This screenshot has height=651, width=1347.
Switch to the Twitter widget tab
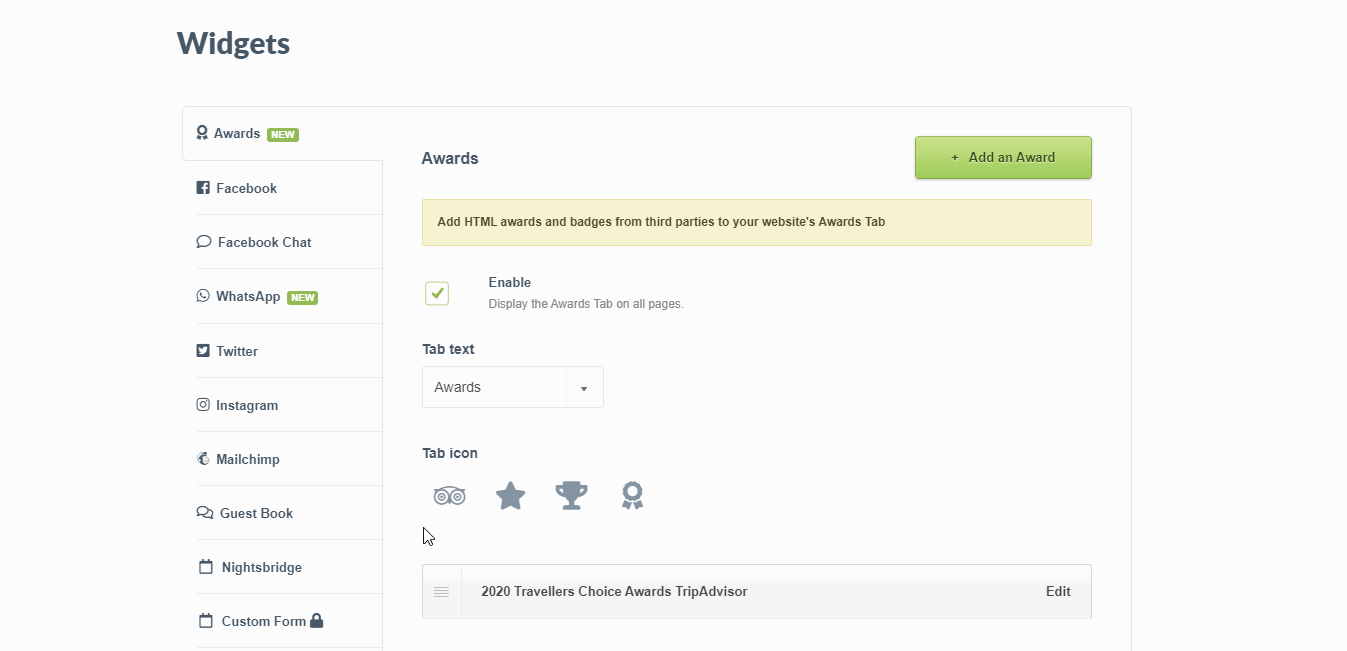coord(237,351)
